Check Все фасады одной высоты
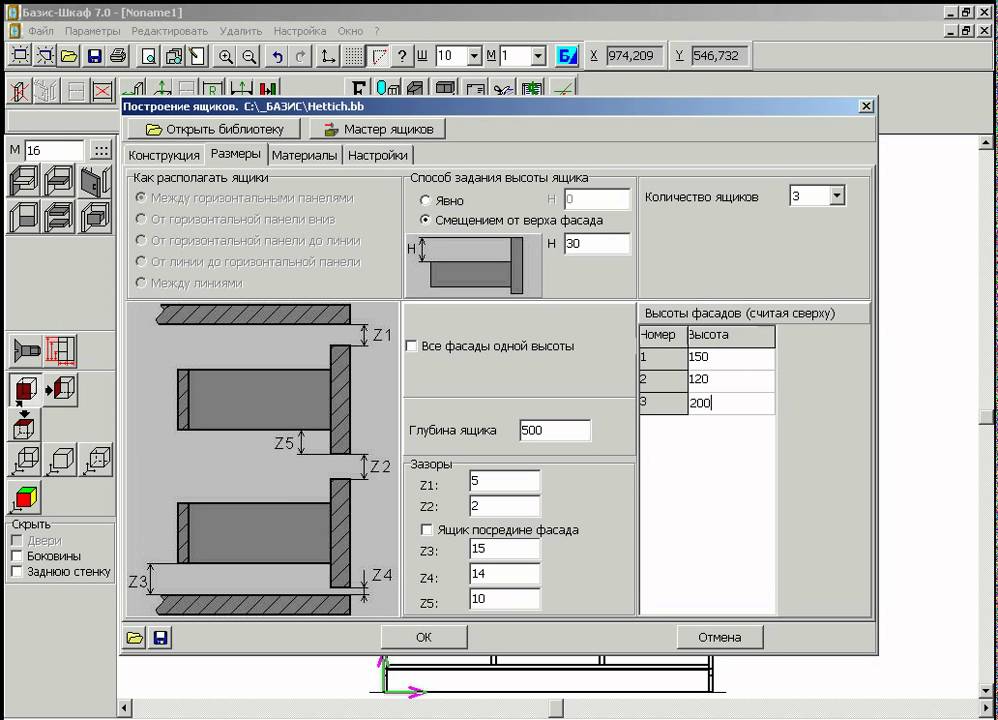The image size is (998, 720). 412,346
